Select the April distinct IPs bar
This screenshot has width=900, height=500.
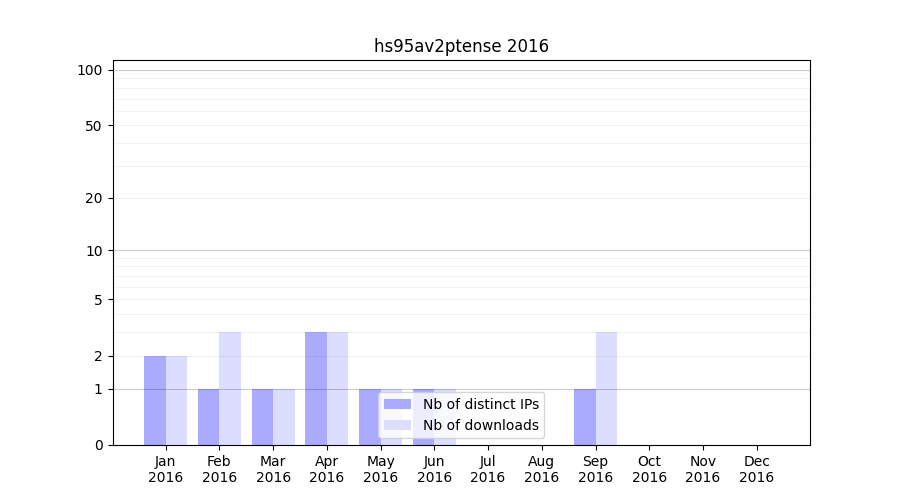[316, 388]
